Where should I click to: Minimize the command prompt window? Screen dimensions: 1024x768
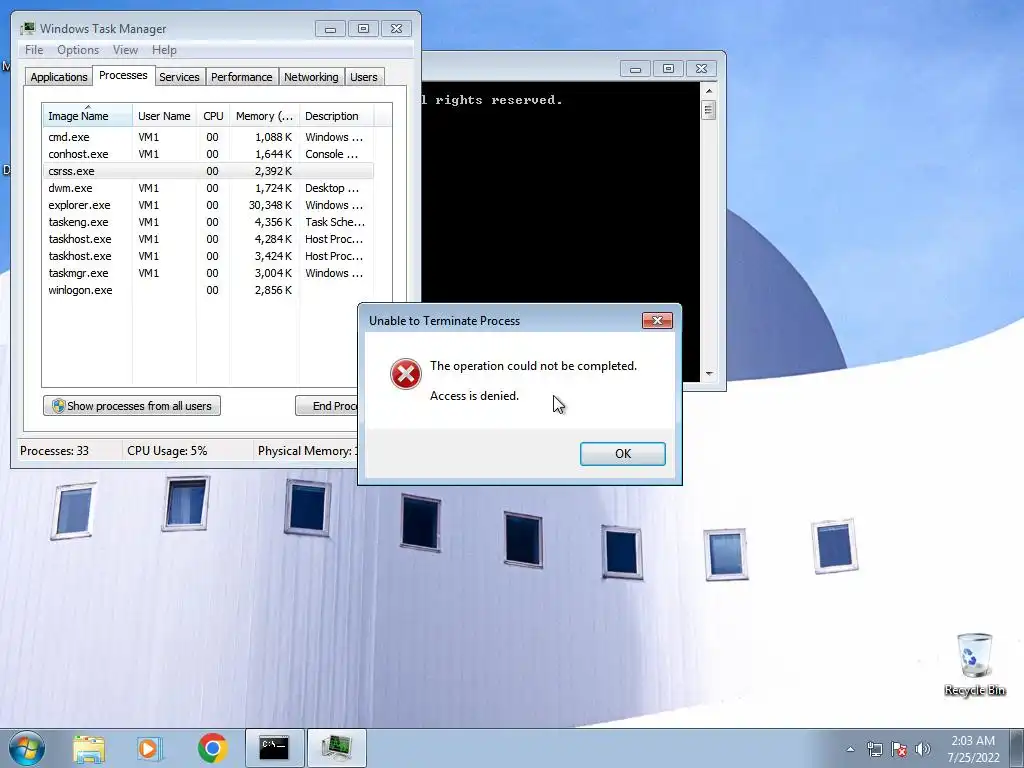(635, 69)
